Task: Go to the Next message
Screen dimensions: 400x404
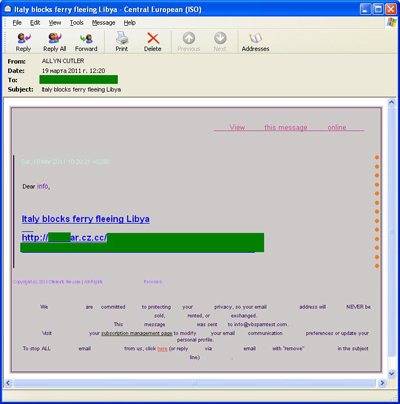Action: click(x=220, y=42)
